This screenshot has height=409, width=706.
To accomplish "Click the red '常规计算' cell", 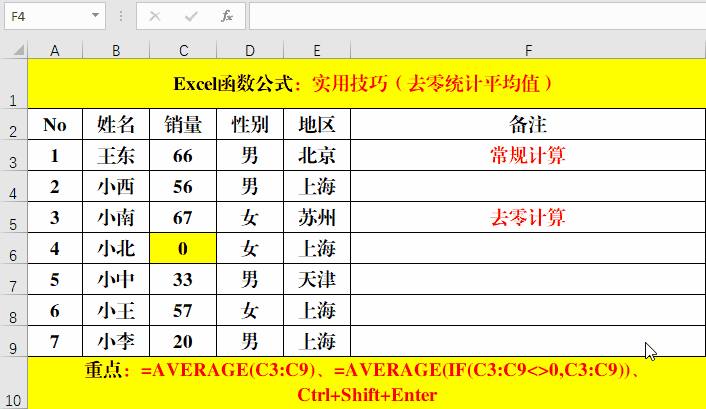I will pyautogui.click(x=528, y=155).
